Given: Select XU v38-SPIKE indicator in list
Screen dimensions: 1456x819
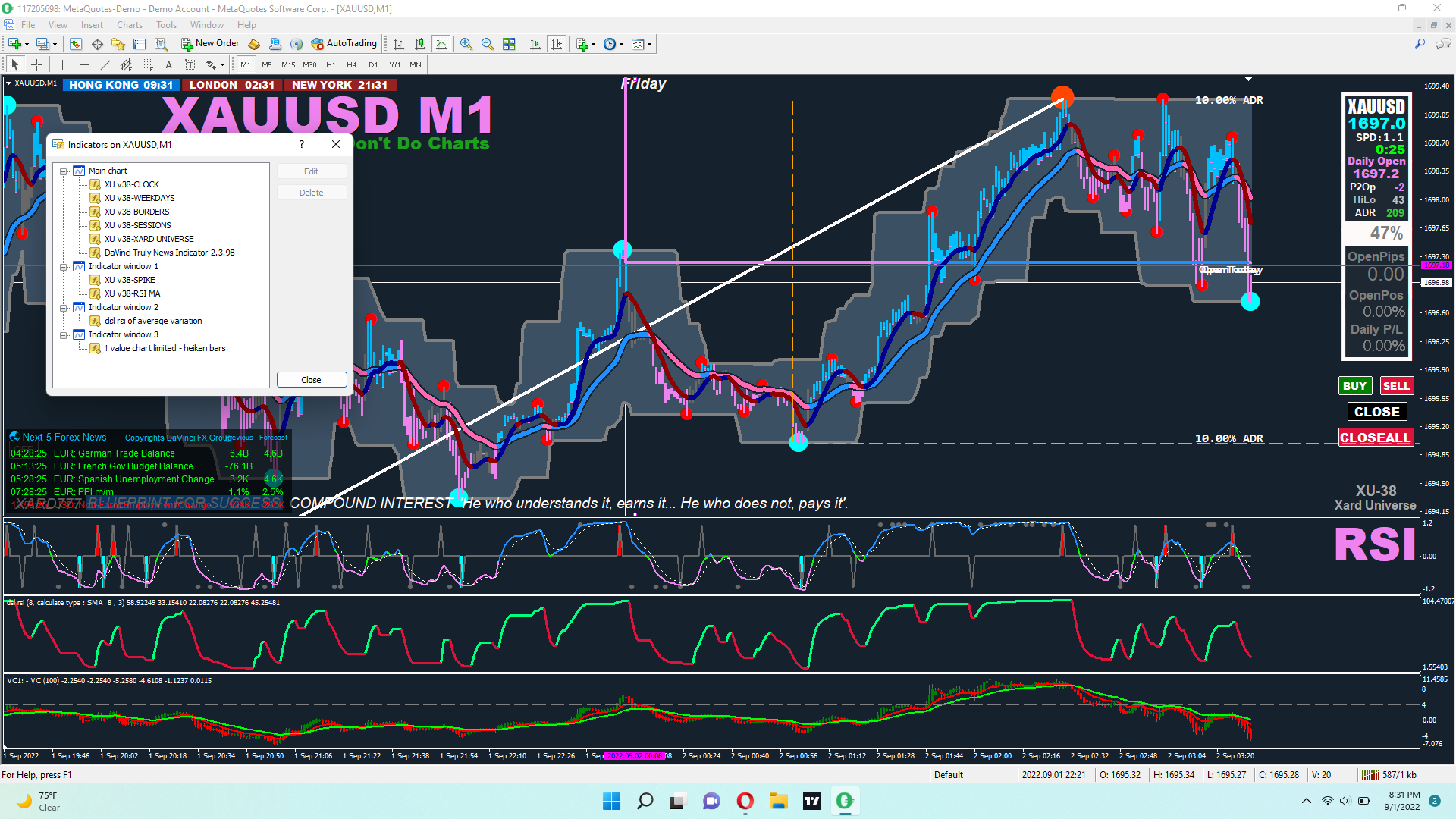Looking at the screenshot, I should [130, 281].
